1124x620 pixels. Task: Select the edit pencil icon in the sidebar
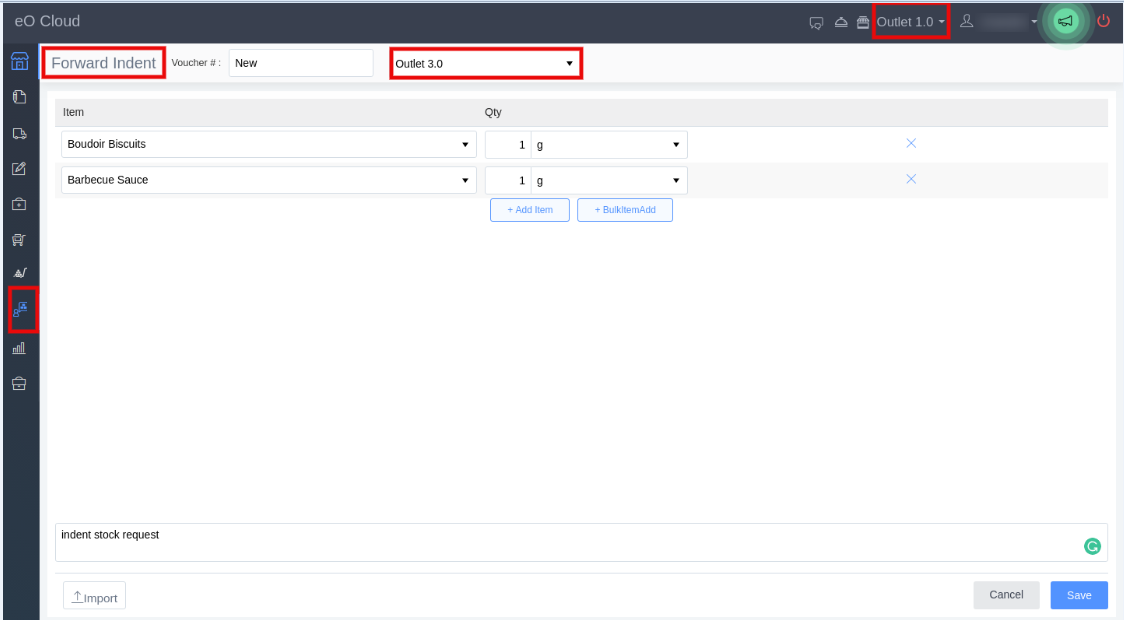click(x=18, y=168)
